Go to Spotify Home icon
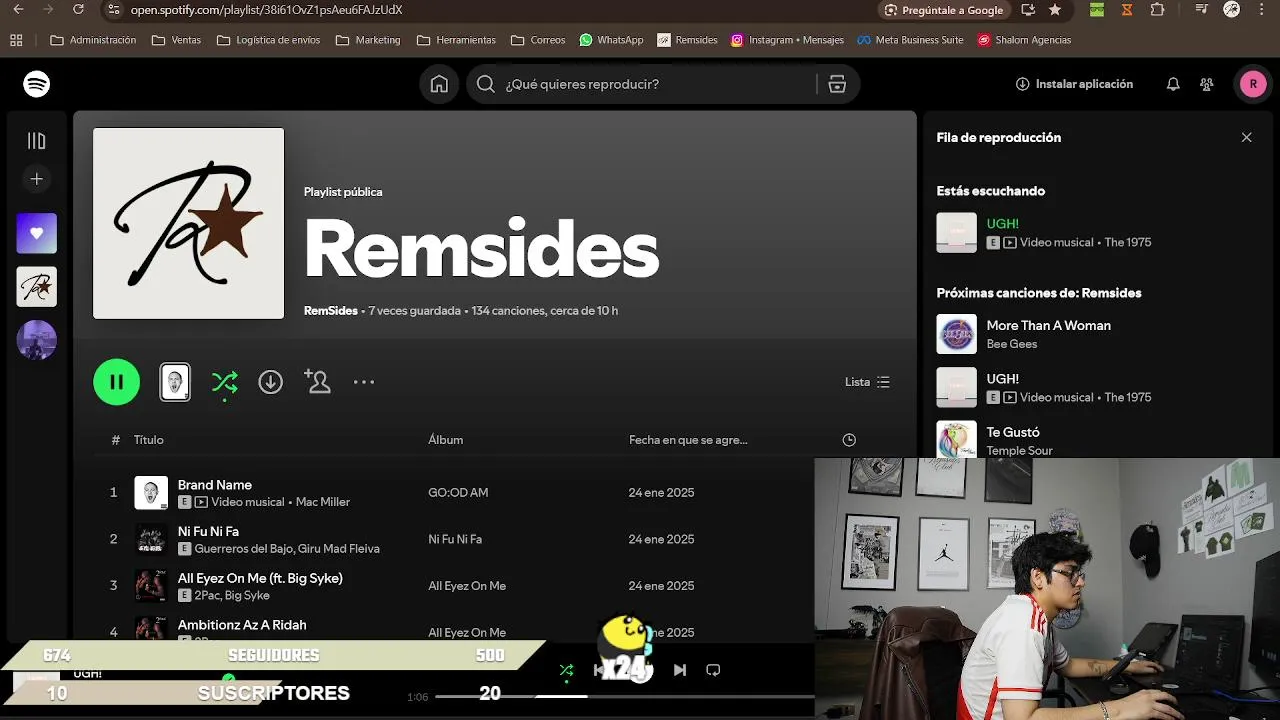The height and width of the screenshot is (720, 1280). pyautogui.click(x=439, y=84)
